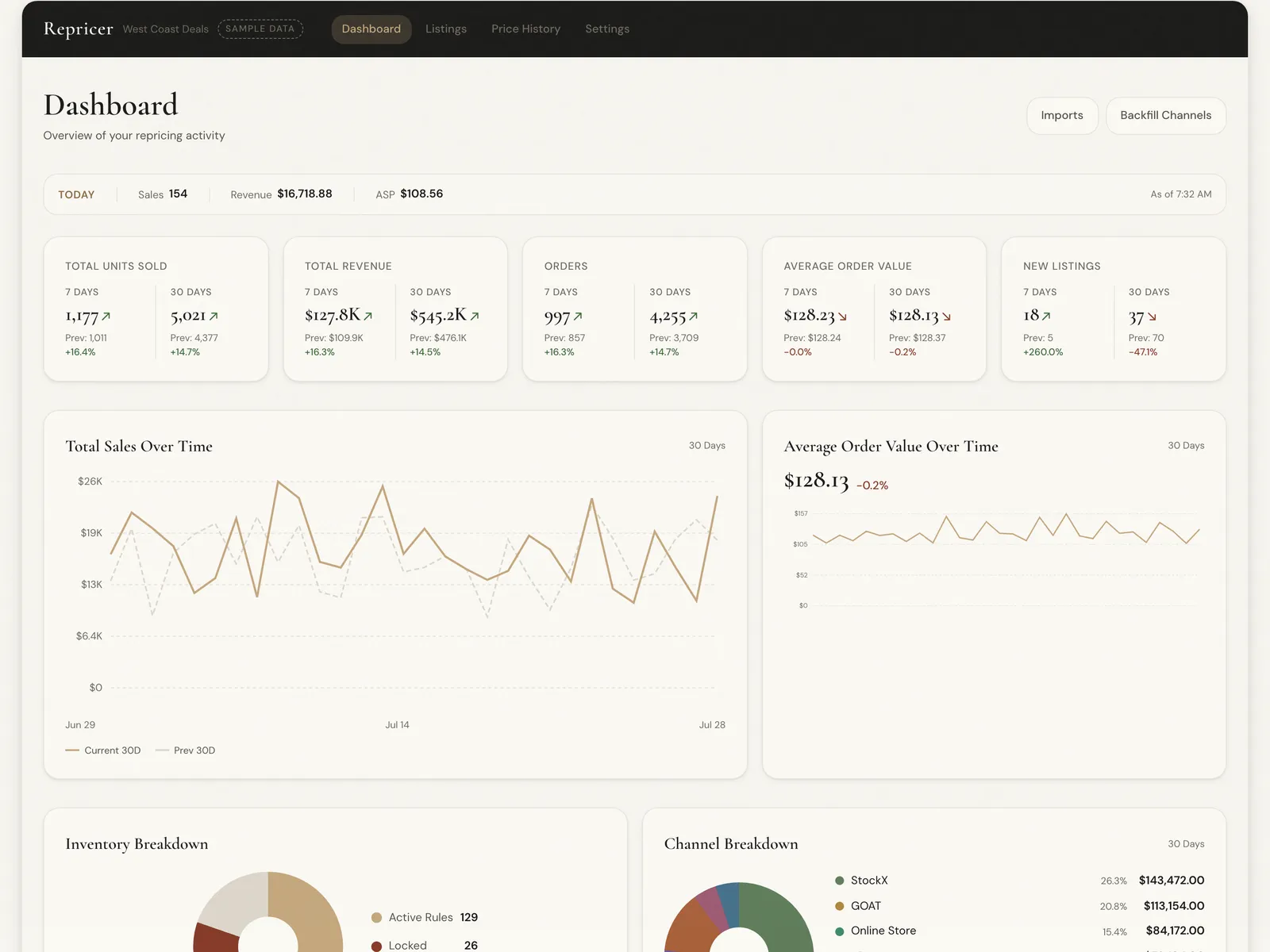The image size is (1270, 952).
Task: Click the down arrow beside 37 new listings
Action: (x=1152, y=317)
